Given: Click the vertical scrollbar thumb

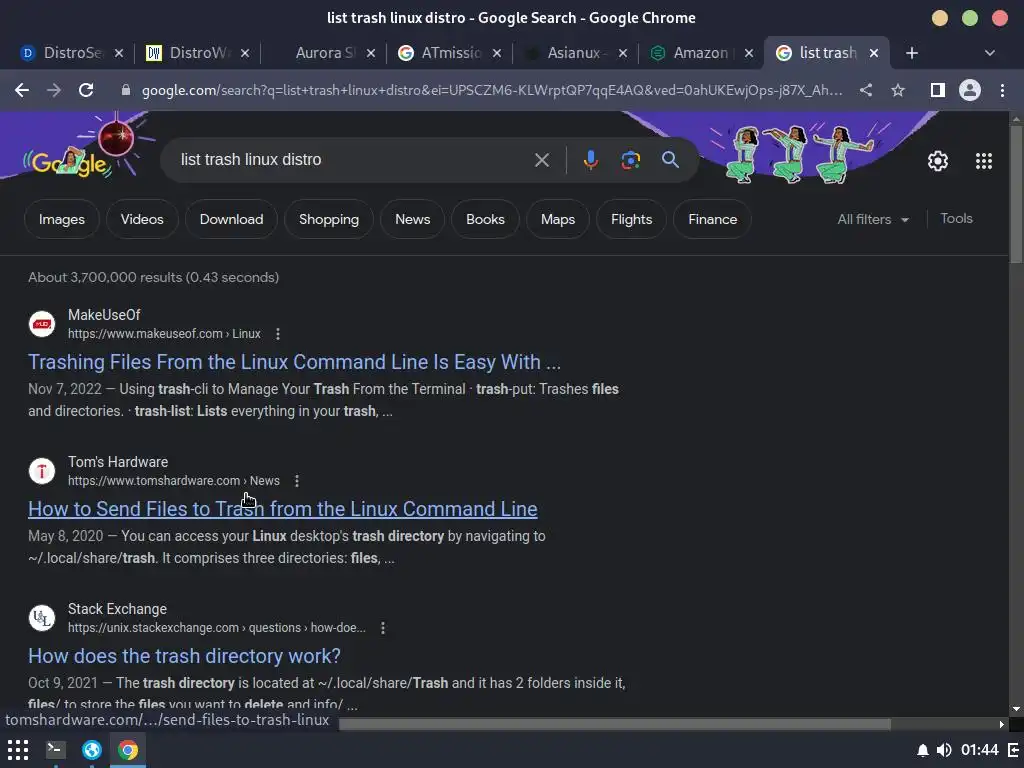Looking at the screenshot, I should (x=1016, y=193).
